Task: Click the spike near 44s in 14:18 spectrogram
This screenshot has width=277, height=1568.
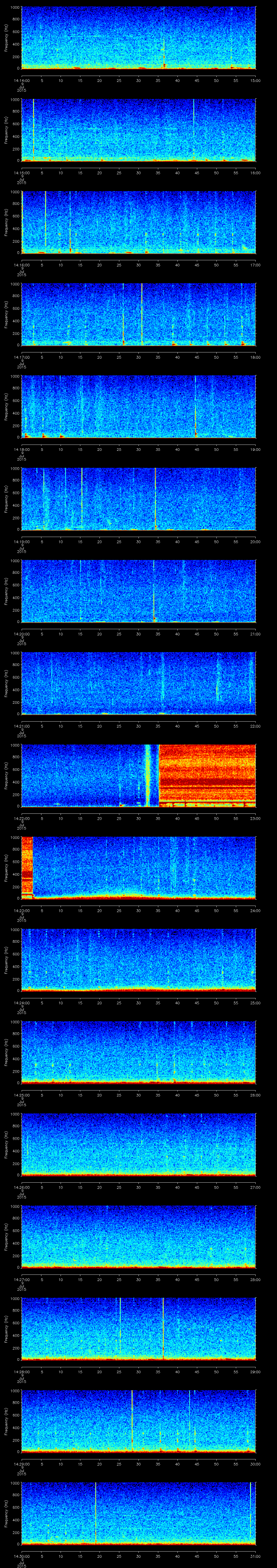Action: point(195,405)
